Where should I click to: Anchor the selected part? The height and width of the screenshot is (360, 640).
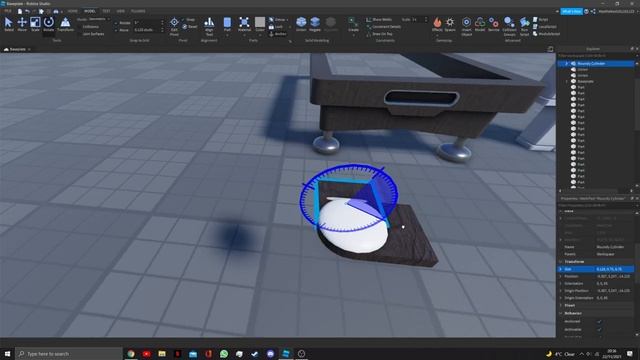(278, 34)
